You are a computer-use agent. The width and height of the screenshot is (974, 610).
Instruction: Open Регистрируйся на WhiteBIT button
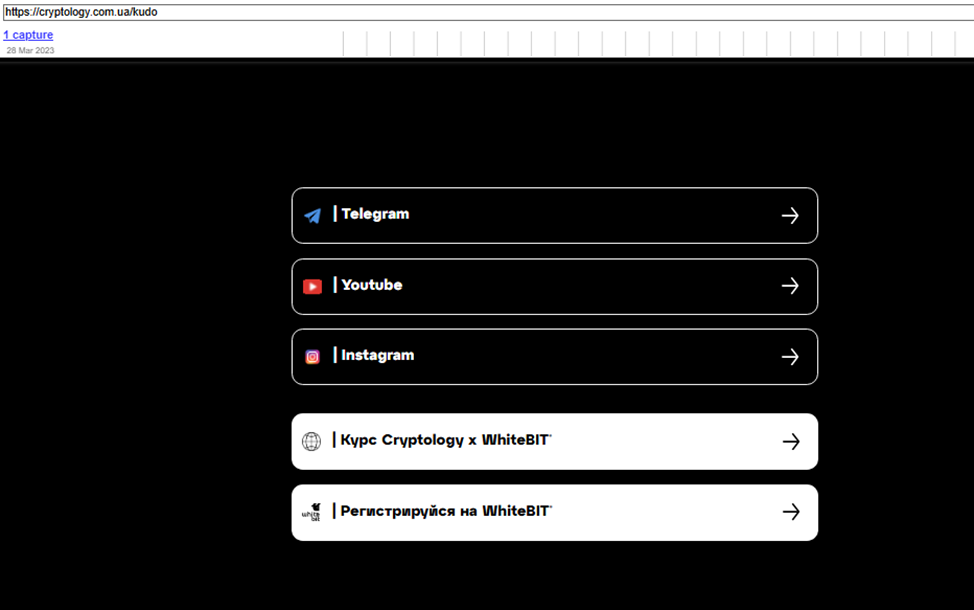[x=555, y=512]
